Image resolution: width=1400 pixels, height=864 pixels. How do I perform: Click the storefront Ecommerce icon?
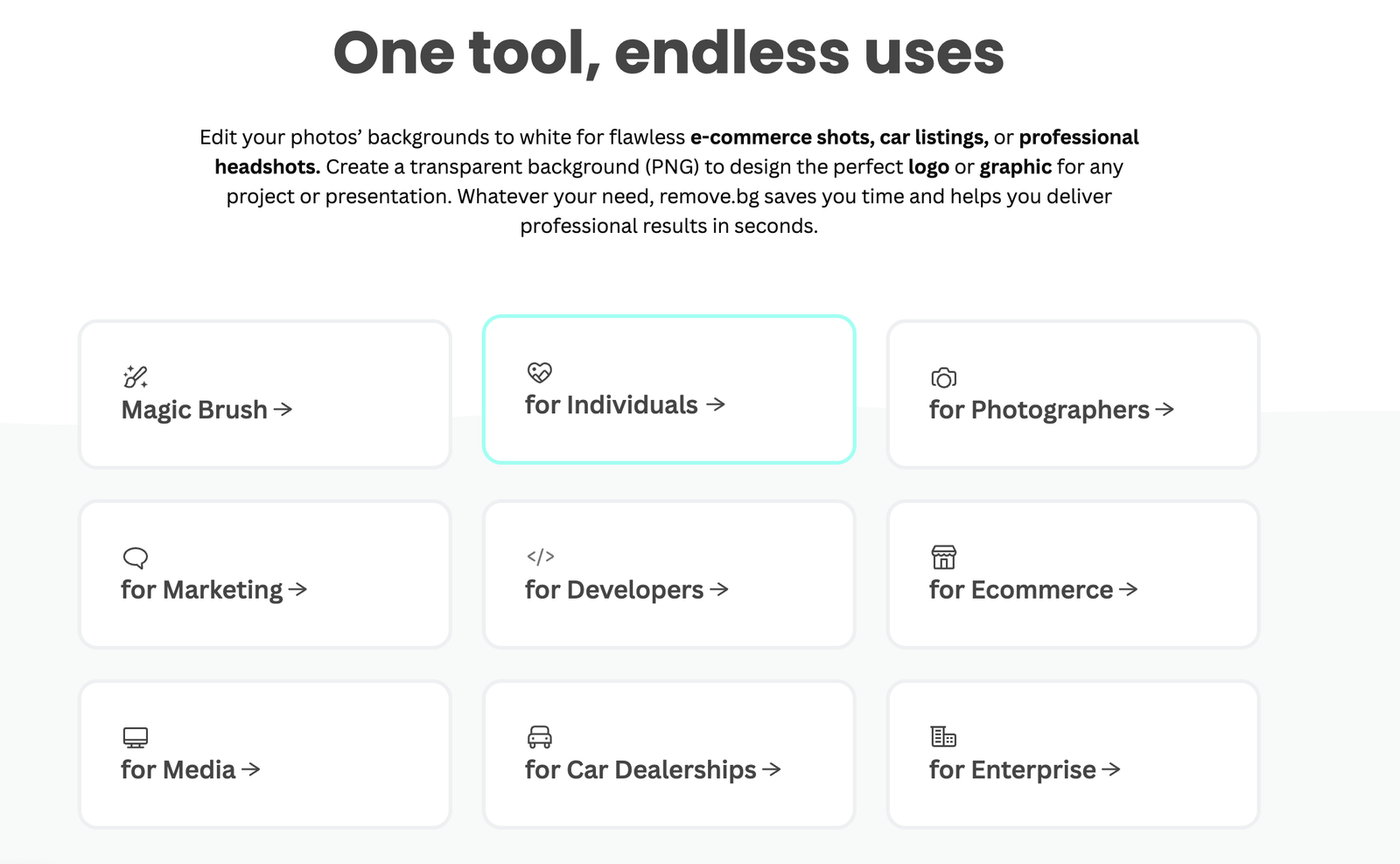tap(944, 557)
